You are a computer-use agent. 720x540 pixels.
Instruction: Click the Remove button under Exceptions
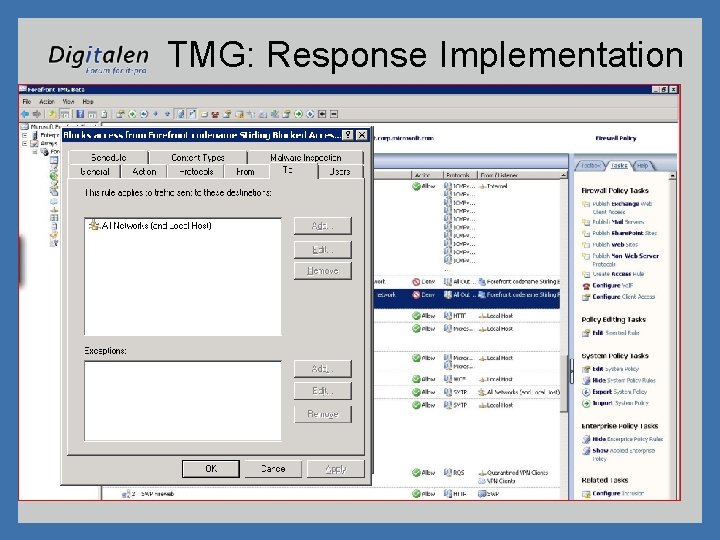pyautogui.click(x=323, y=414)
